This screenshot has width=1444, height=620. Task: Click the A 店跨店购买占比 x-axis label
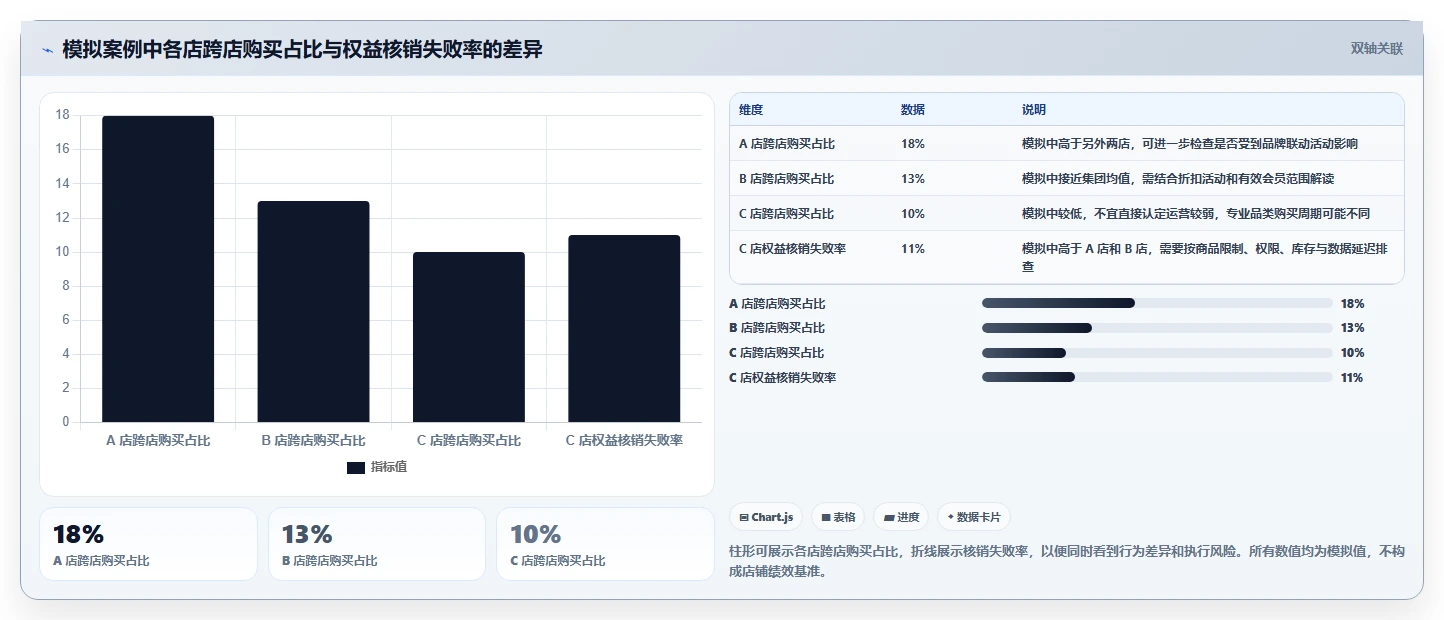click(x=158, y=440)
